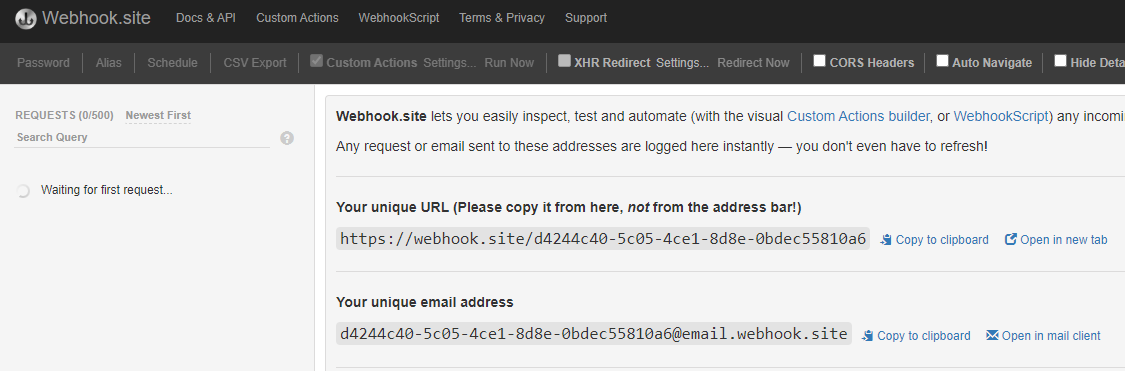Click the Redirect Now toolbar button
Viewport: 1125px width, 371px height.
pos(753,62)
